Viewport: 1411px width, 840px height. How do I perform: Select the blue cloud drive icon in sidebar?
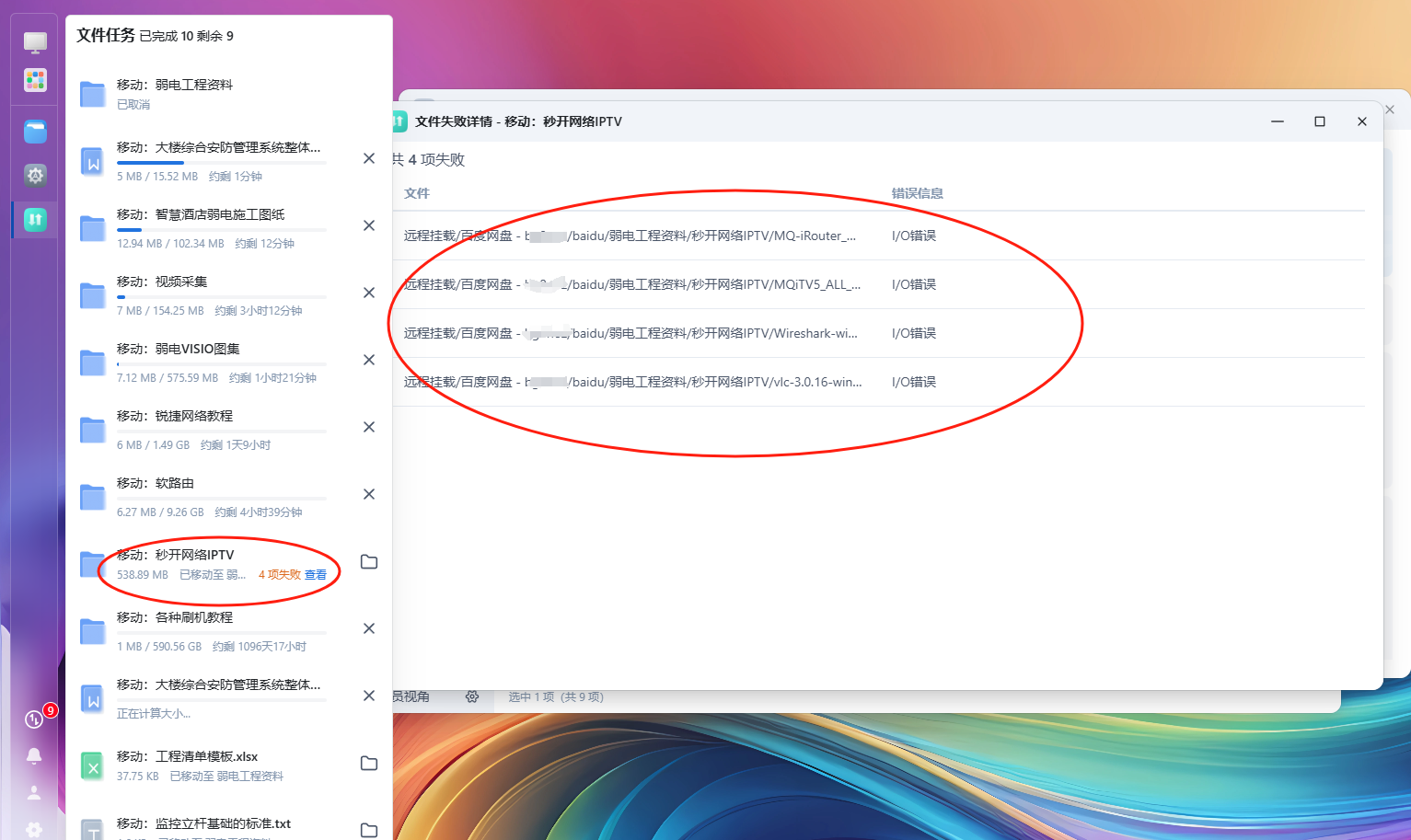(x=34, y=132)
